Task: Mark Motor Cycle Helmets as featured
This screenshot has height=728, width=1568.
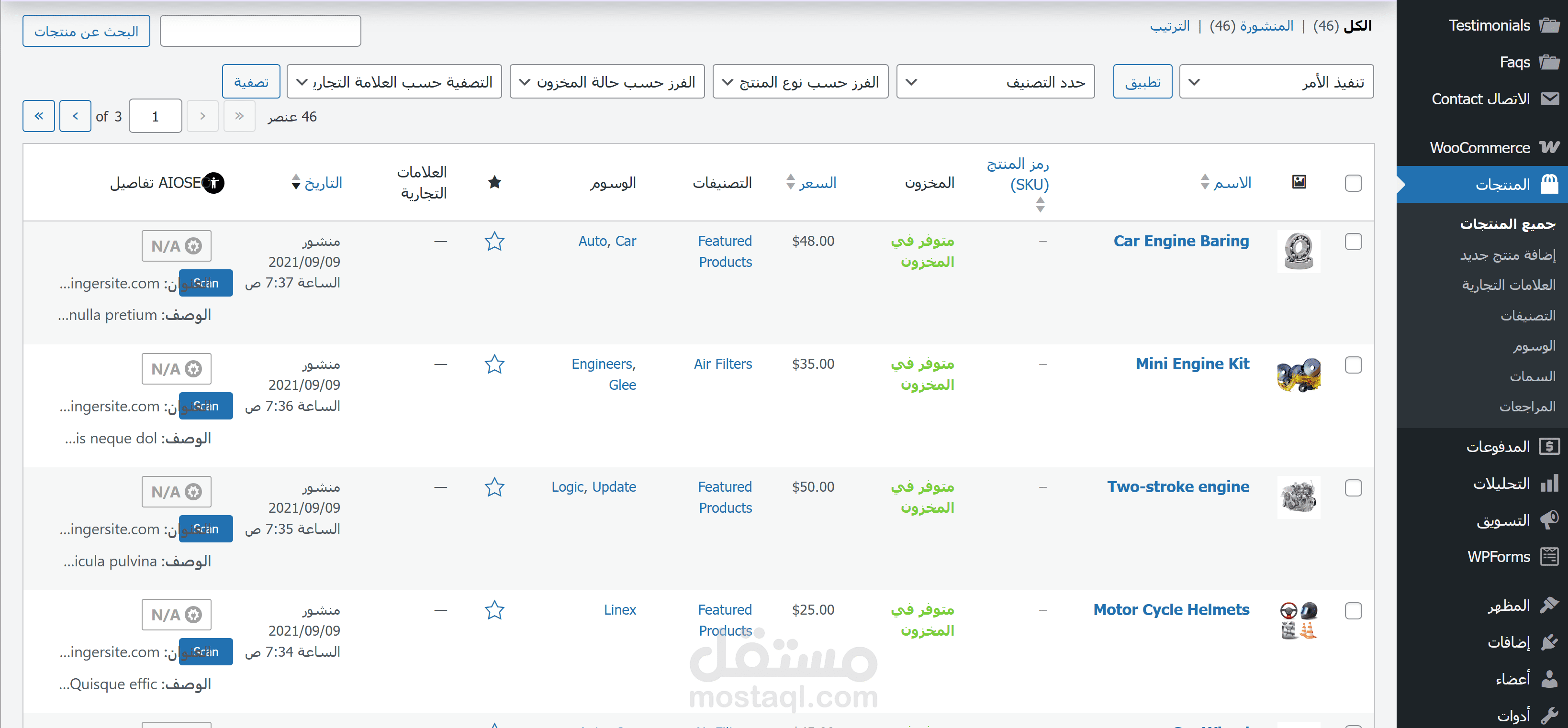Action: pyautogui.click(x=494, y=610)
